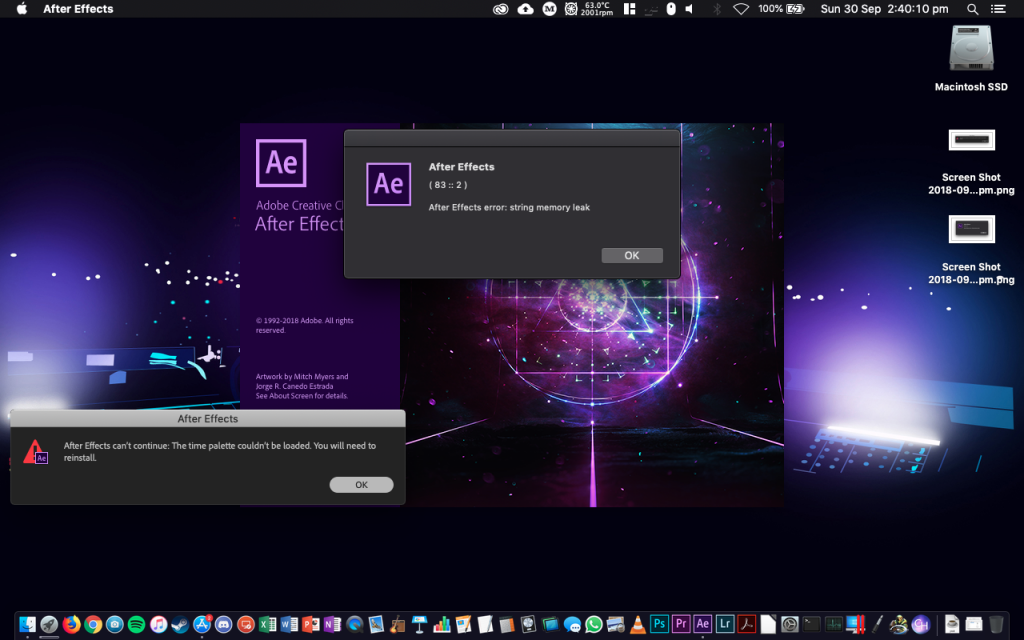The image size is (1024, 640).
Task: Click the After Effects icon in the Dock
Action: click(x=703, y=624)
